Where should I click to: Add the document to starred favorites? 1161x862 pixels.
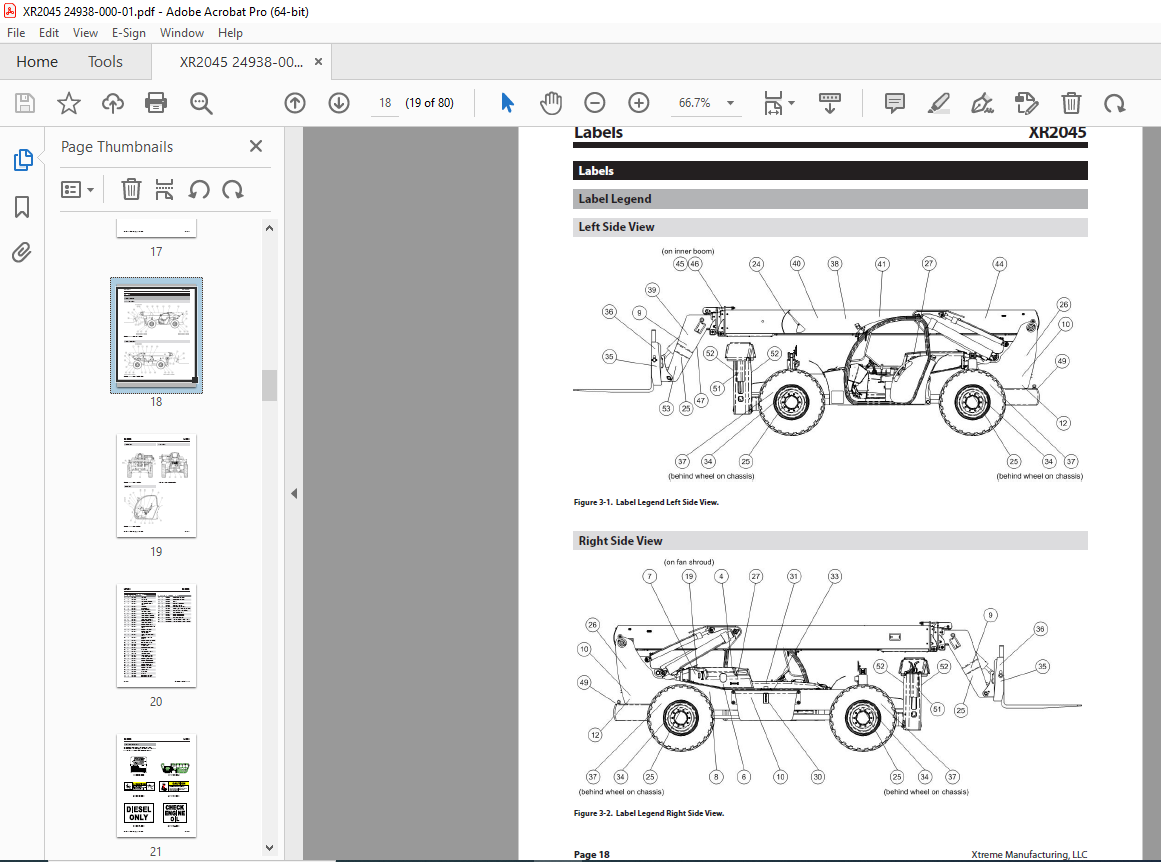pos(69,103)
